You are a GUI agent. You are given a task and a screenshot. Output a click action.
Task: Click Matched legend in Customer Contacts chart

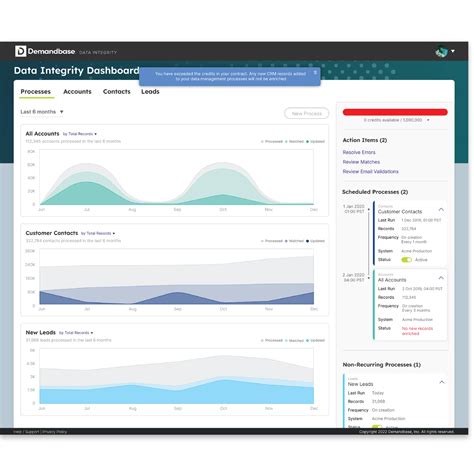click(295, 241)
